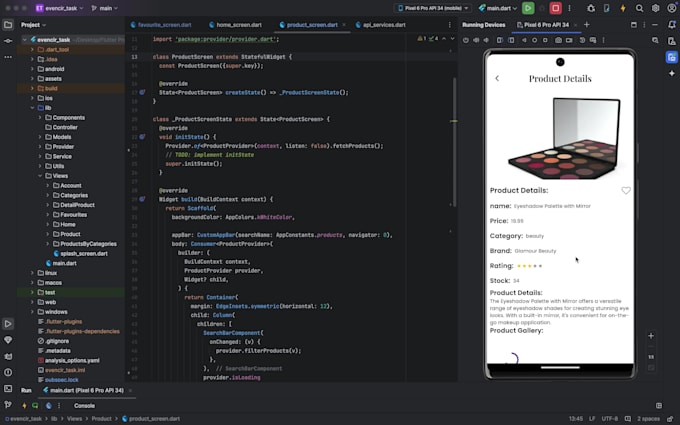
Task: Click the hot reload lightning icon in Run panel
Action: pos(24,405)
